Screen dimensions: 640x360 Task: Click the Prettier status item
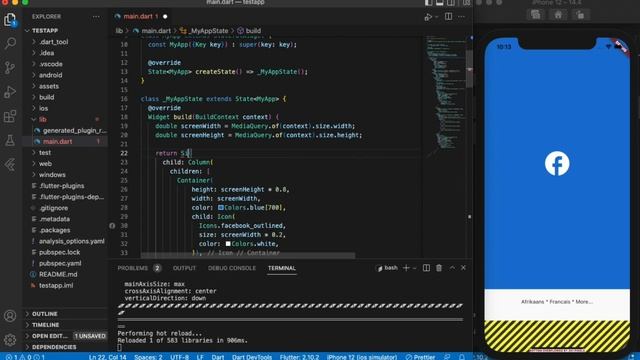(x=420, y=357)
